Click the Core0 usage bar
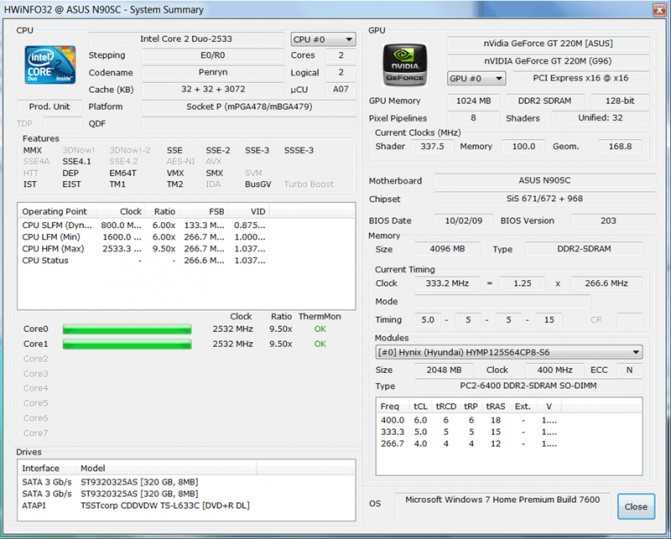Viewport: 671px width, 539px height. [127, 329]
